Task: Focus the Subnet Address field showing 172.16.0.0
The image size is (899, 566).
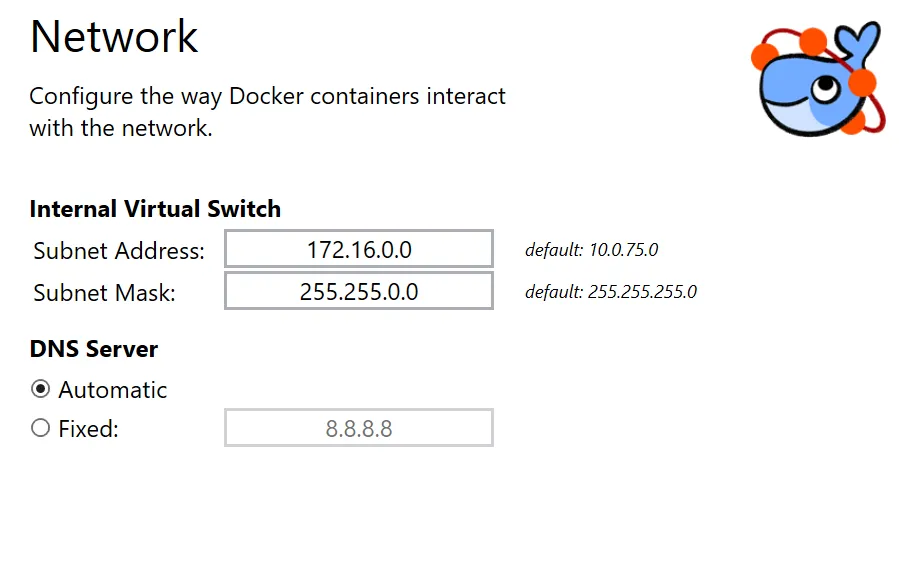Action: [359, 249]
